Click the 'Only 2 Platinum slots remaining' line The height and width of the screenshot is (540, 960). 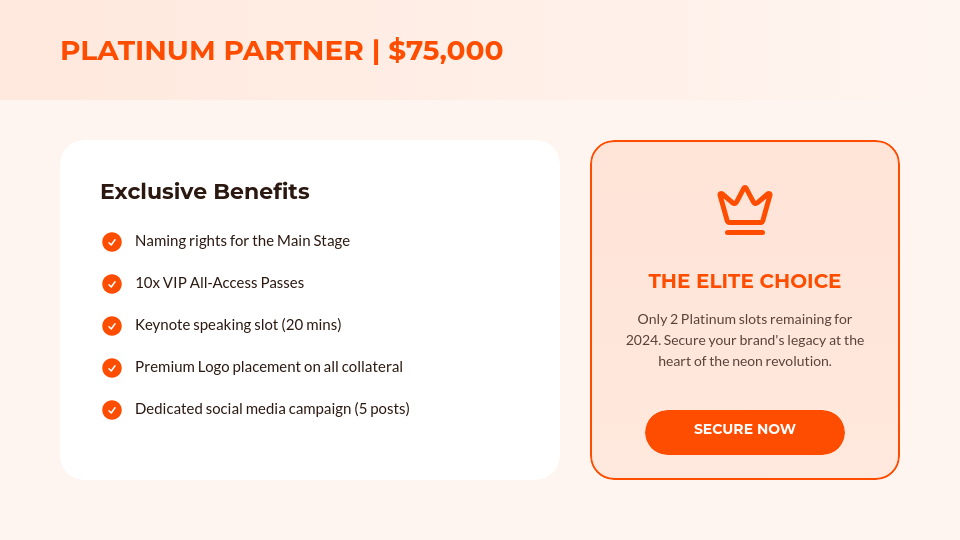coord(745,319)
